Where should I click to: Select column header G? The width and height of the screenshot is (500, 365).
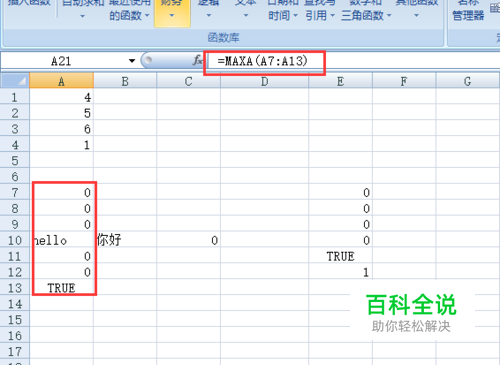click(x=467, y=81)
